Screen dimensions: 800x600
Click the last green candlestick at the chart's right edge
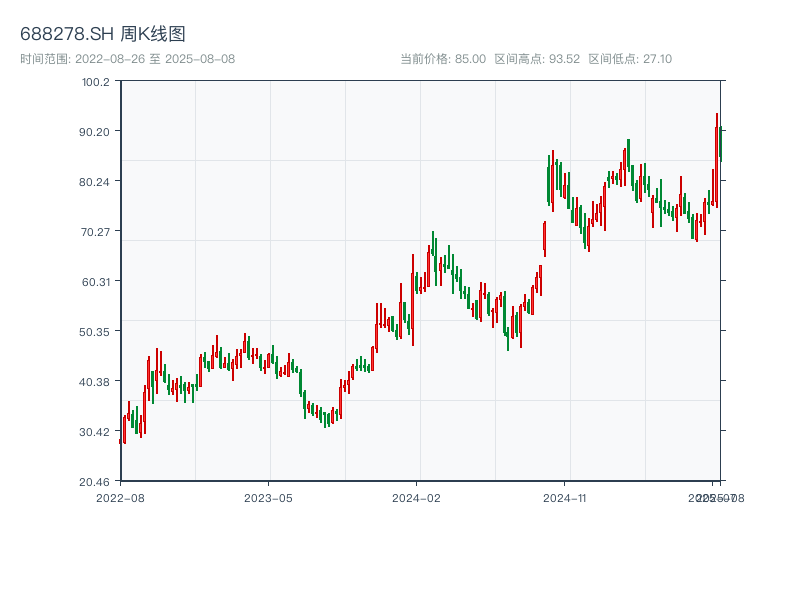(x=720, y=143)
